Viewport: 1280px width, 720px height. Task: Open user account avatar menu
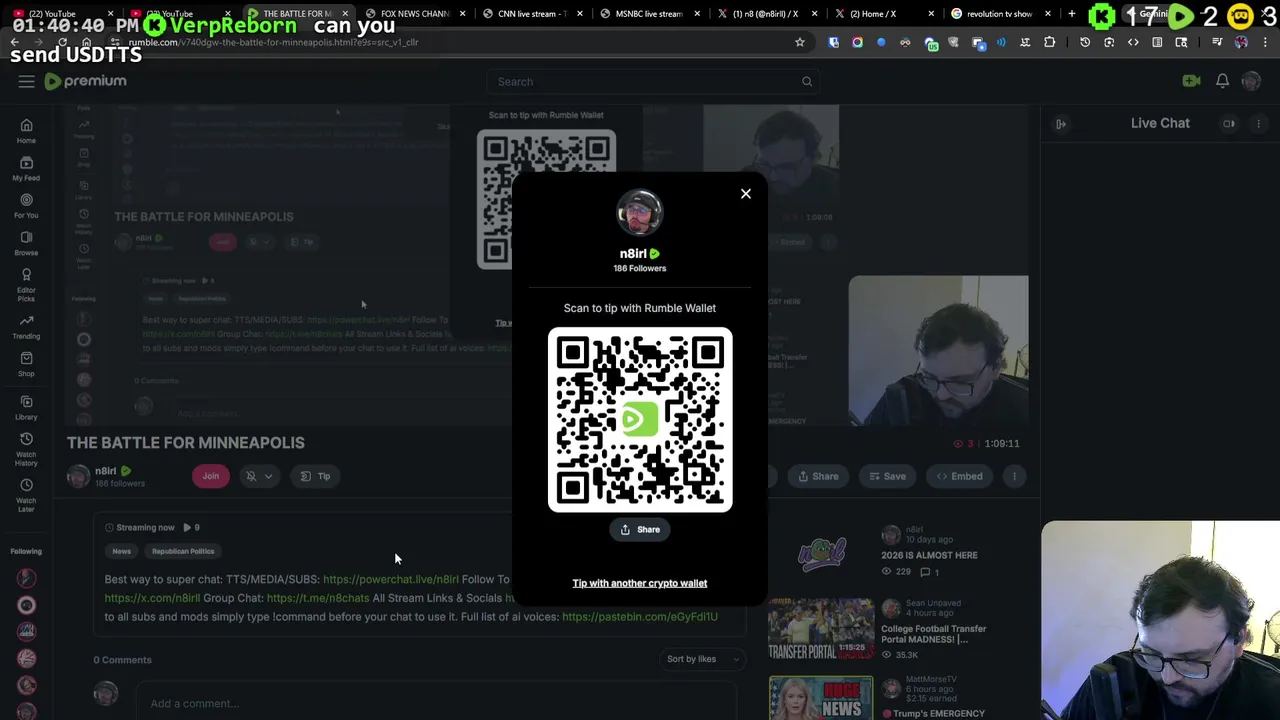click(x=1251, y=82)
